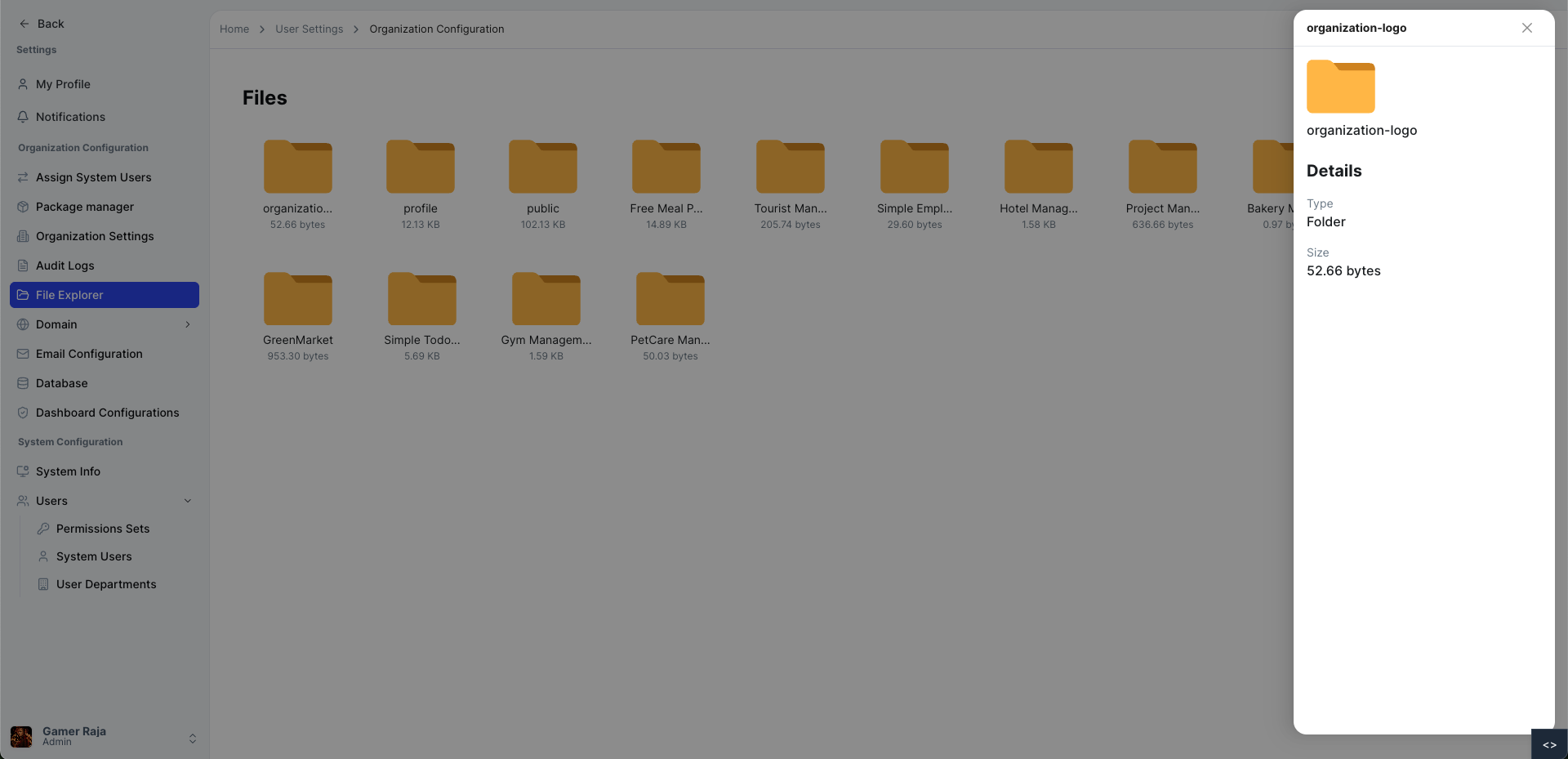Expand the Domain submenu arrow
Image resolution: width=1568 pixels, height=759 pixels.
pyautogui.click(x=188, y=324)
